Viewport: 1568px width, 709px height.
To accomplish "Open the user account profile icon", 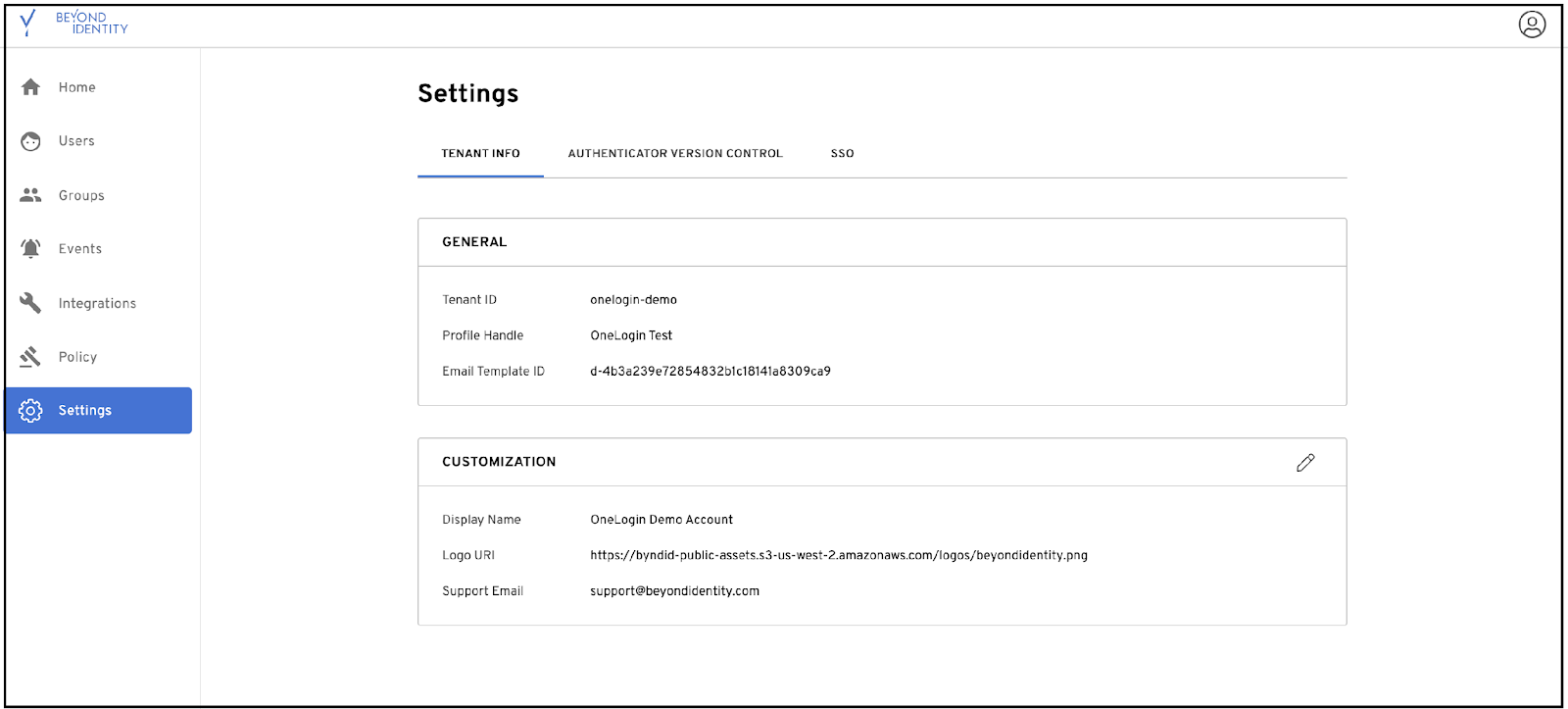I will (1532, 25).
